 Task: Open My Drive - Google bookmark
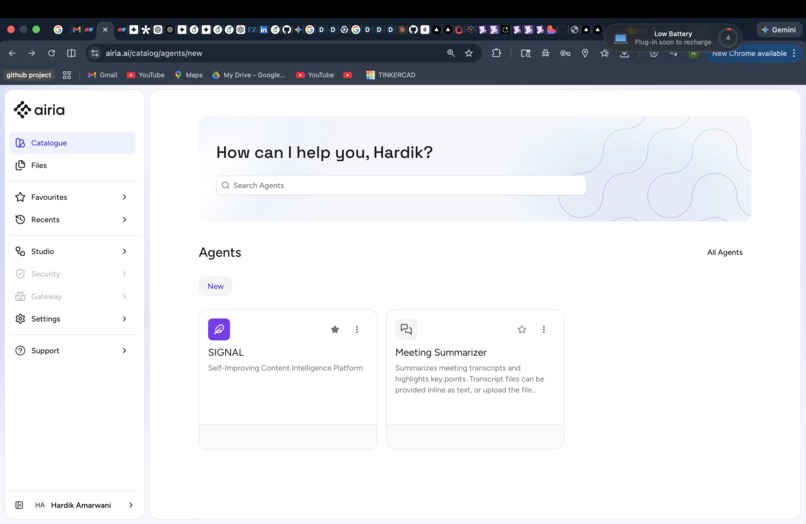[248, 75]
